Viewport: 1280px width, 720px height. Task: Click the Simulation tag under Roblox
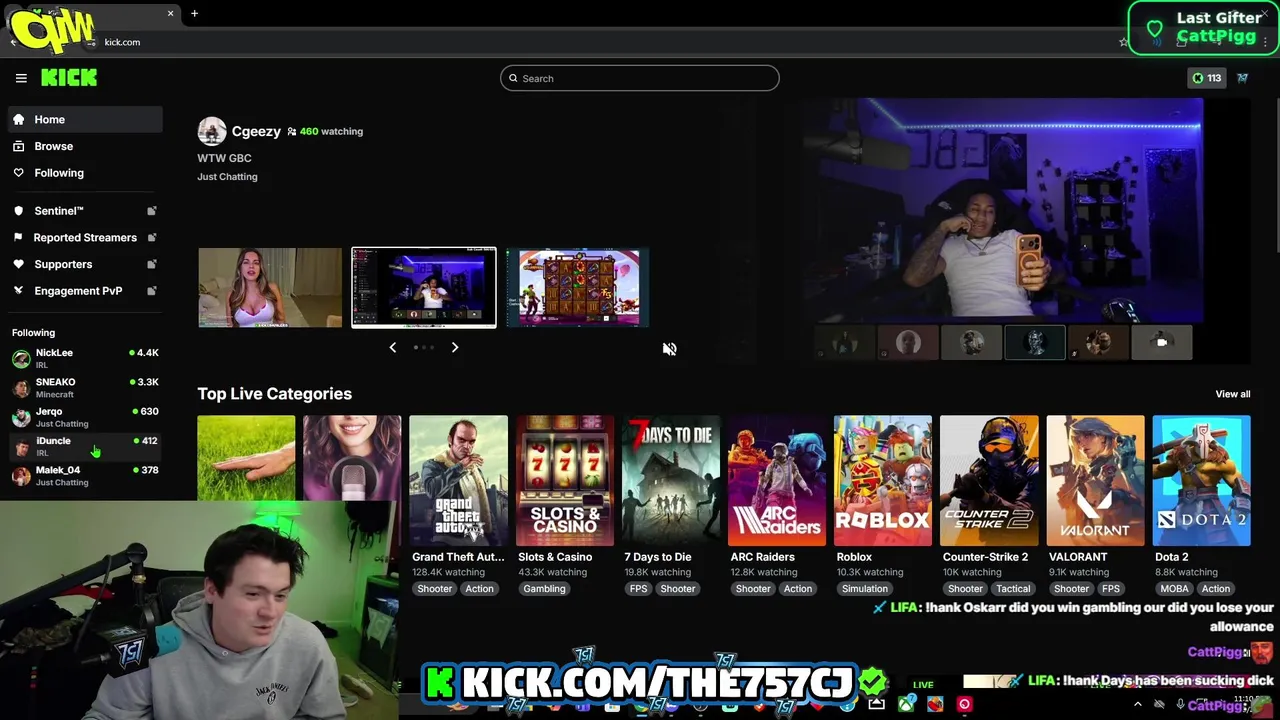[865, 589]
